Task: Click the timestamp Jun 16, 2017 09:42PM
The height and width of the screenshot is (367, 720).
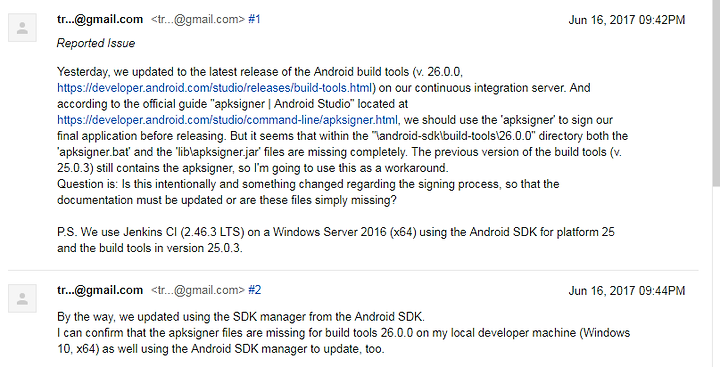Action: tap(627, 20)
